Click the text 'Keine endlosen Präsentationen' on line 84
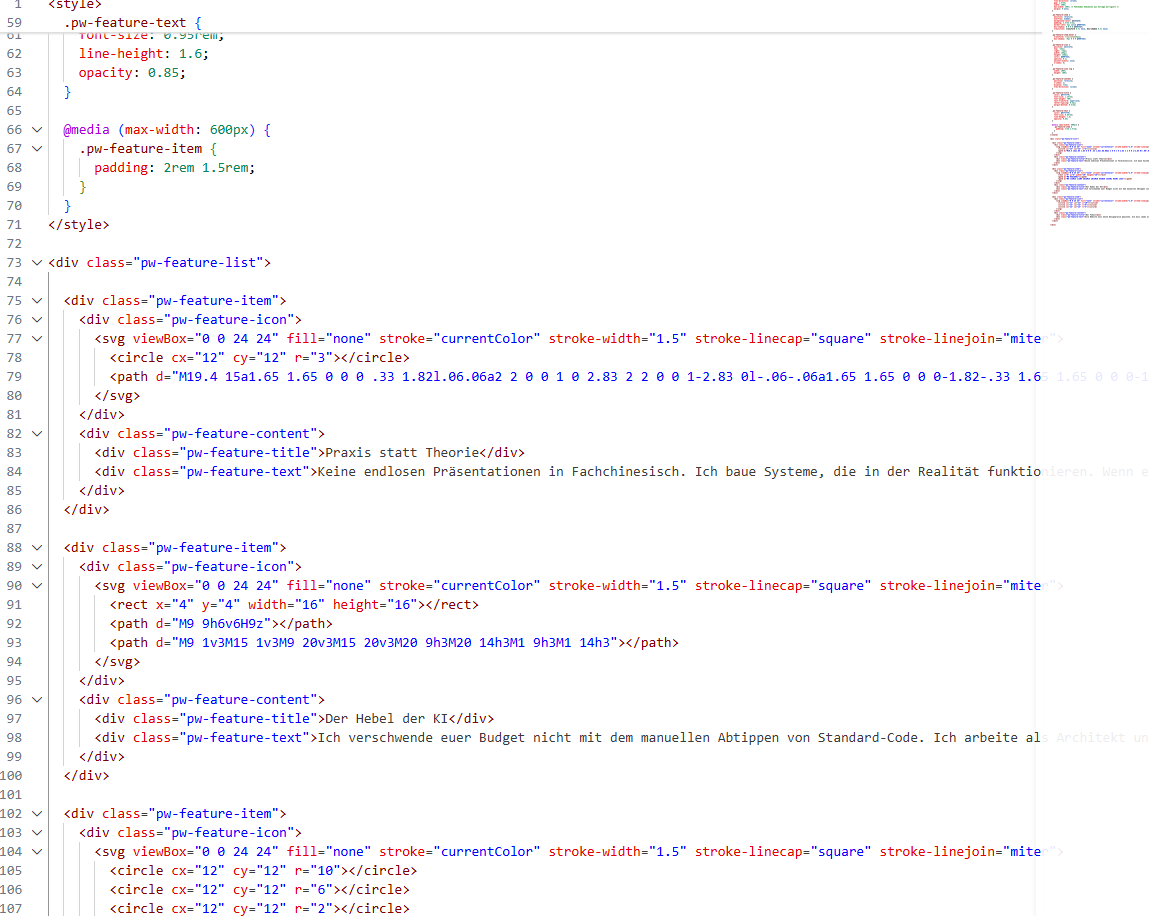This screenshot has height=916, width=1149. click(429, 472)
